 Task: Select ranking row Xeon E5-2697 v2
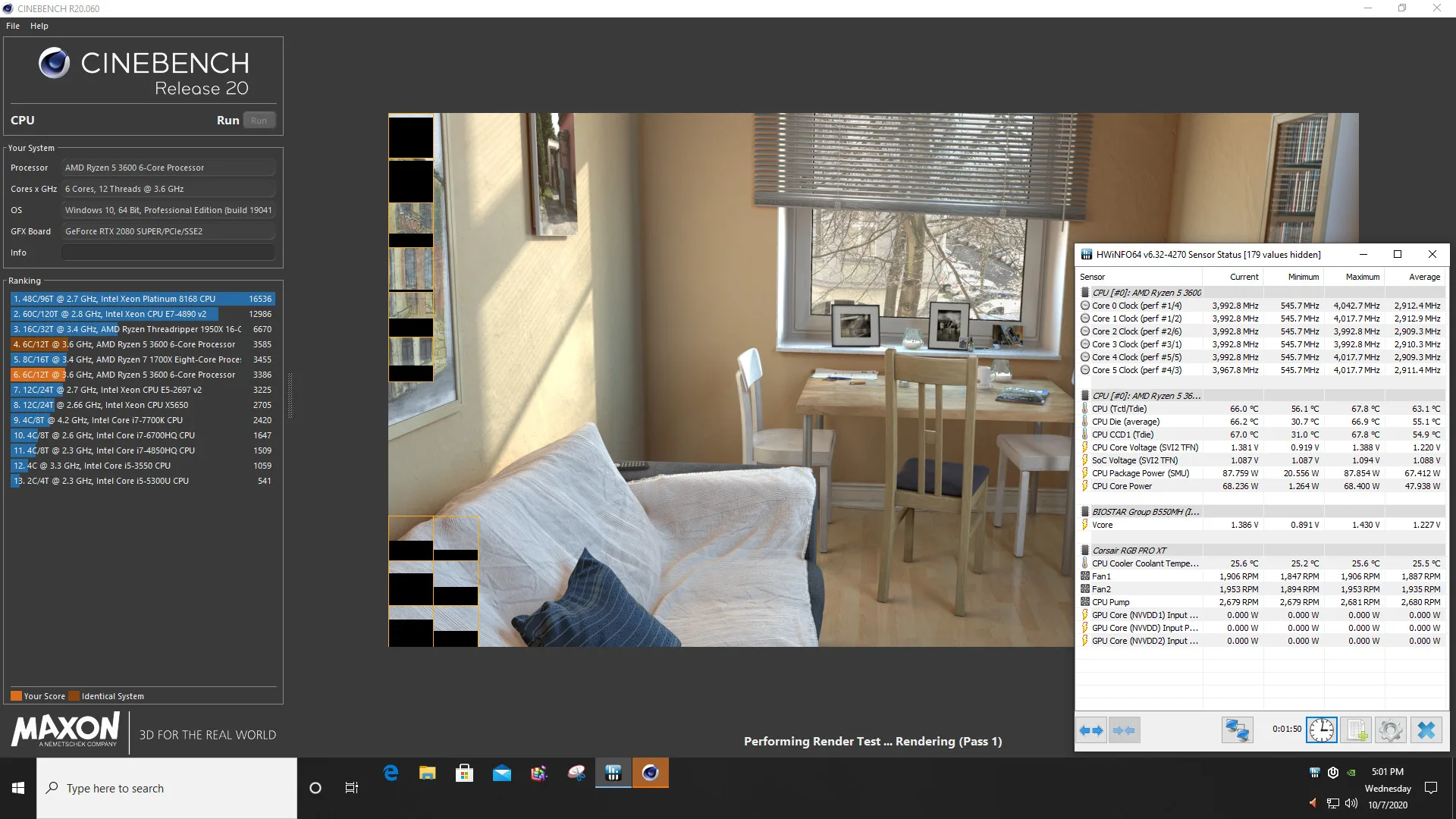pyautogui.click(x=142, y=390)
